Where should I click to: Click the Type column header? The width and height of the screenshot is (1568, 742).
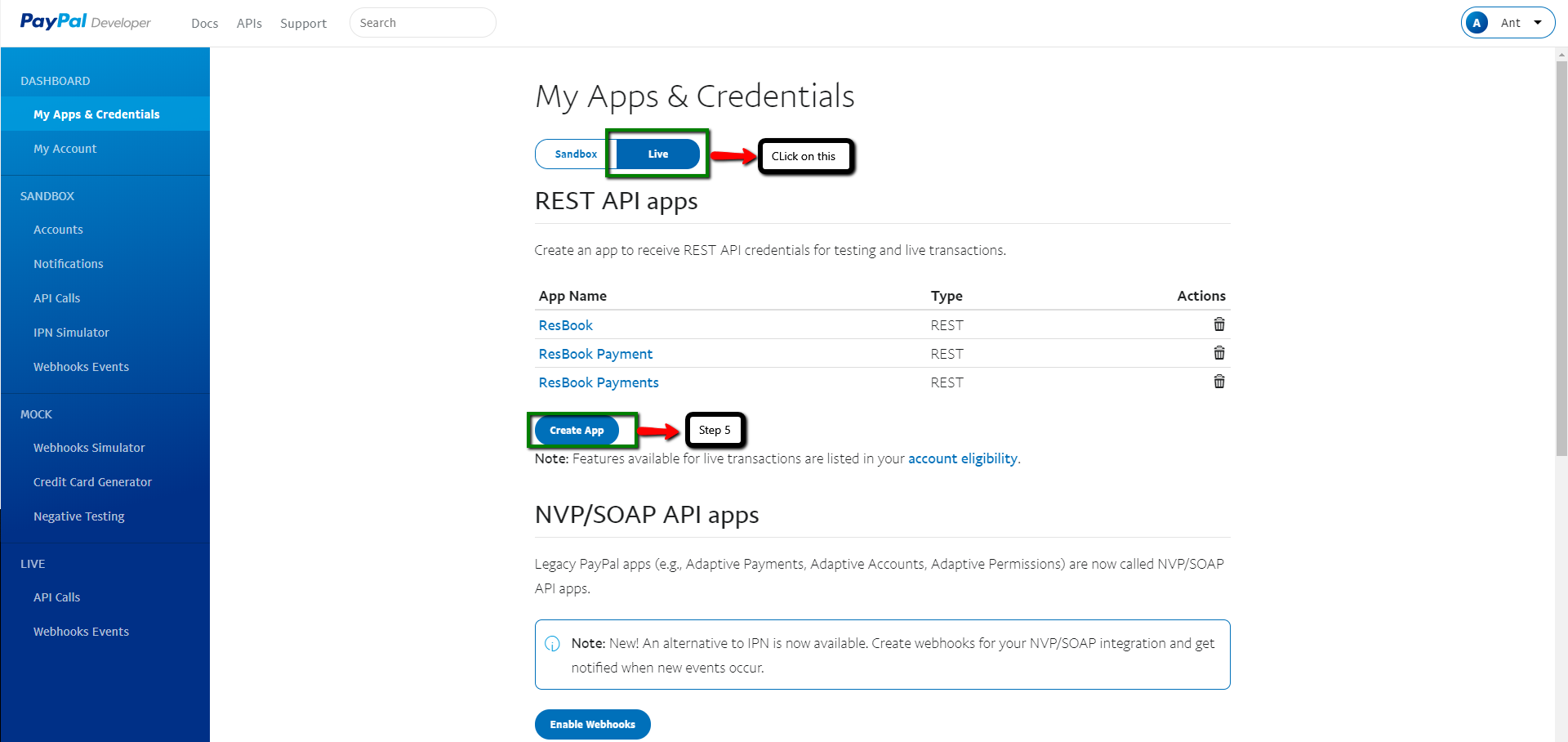click(947, 296)
